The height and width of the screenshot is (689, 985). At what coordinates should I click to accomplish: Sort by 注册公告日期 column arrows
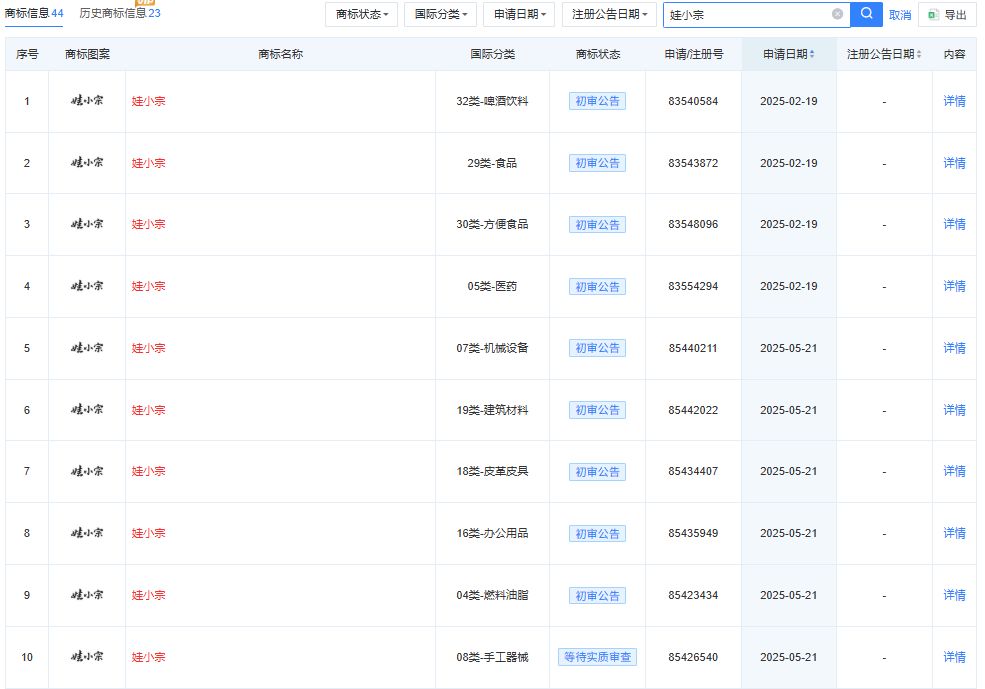[919, 54]
